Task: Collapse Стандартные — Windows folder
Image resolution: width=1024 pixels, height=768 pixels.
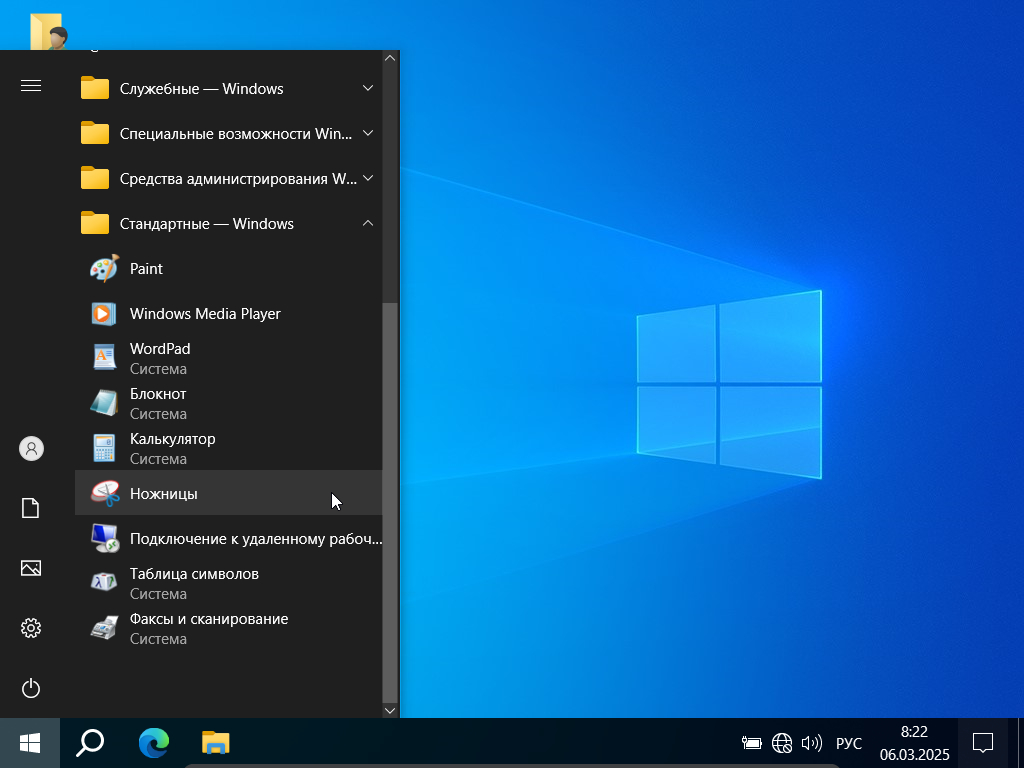Action: tap(206, 224)
